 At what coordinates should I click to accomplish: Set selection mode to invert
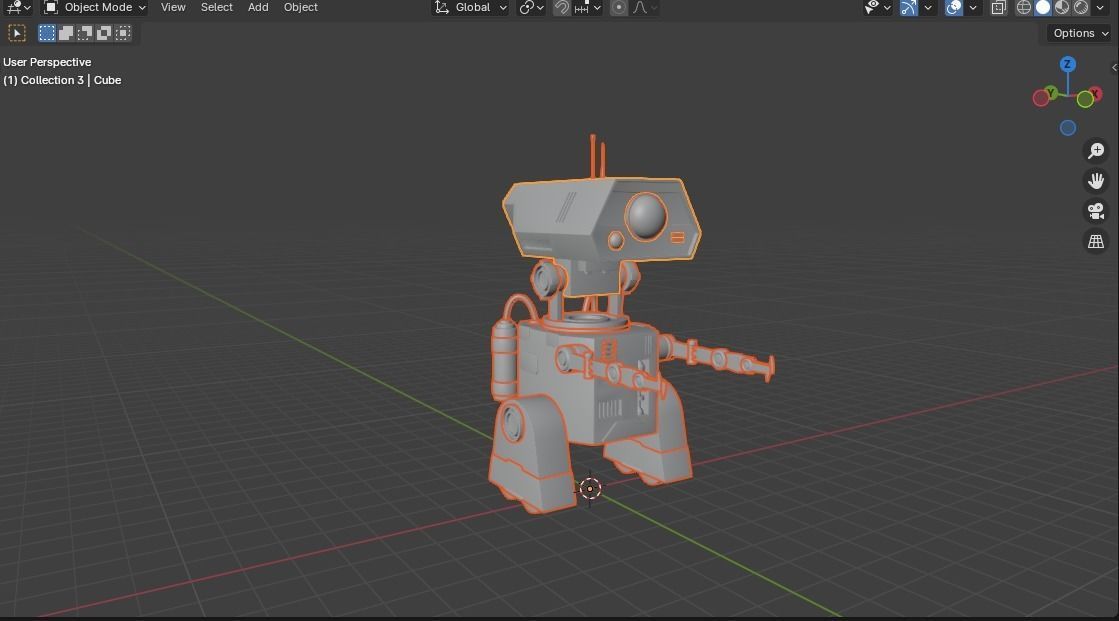click(104, 33)
